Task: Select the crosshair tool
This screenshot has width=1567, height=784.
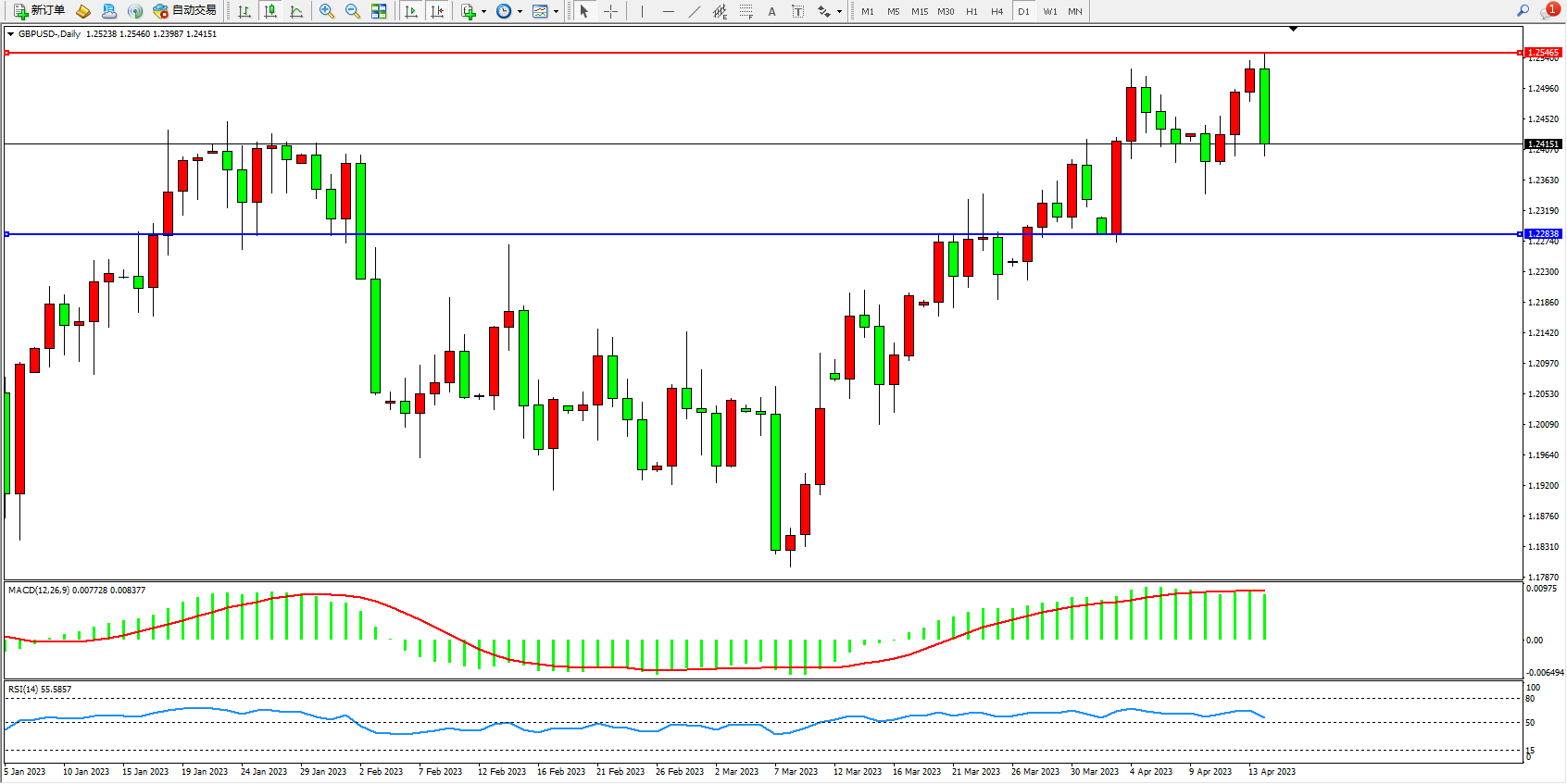Action: tap(611, 11)
